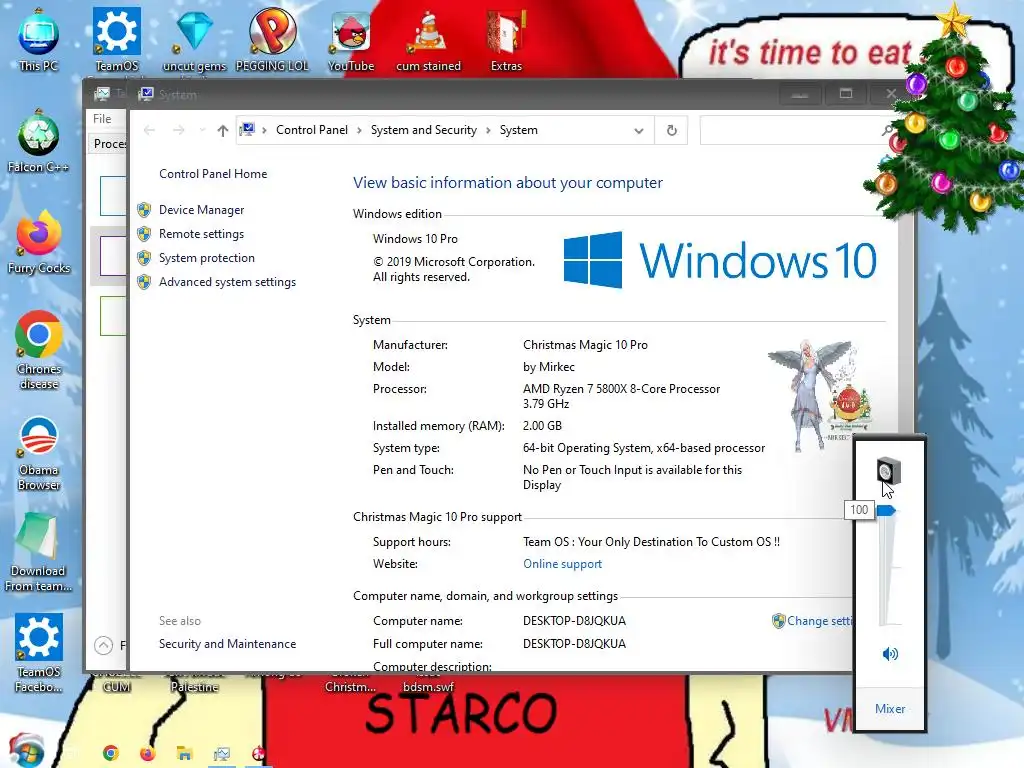Click the 2.00 GB installed memory value
This screenshot has height=768, width=1024.
click(542, 426)
